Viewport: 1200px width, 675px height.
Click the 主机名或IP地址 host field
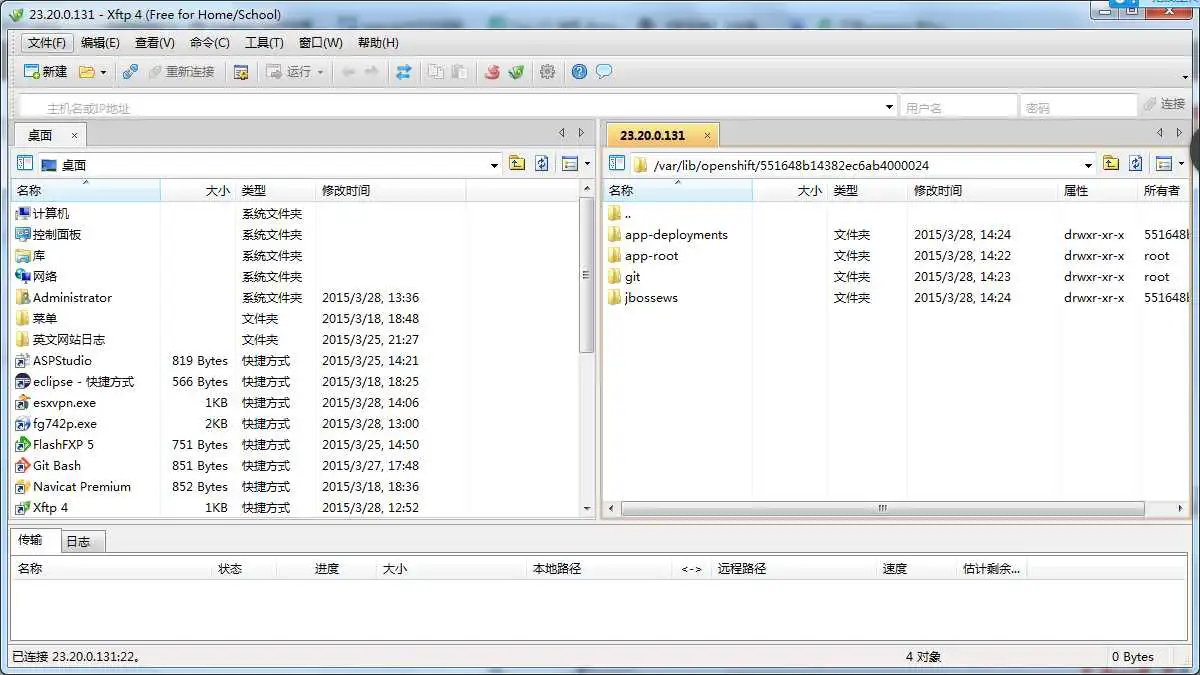[x=457, y=107]
